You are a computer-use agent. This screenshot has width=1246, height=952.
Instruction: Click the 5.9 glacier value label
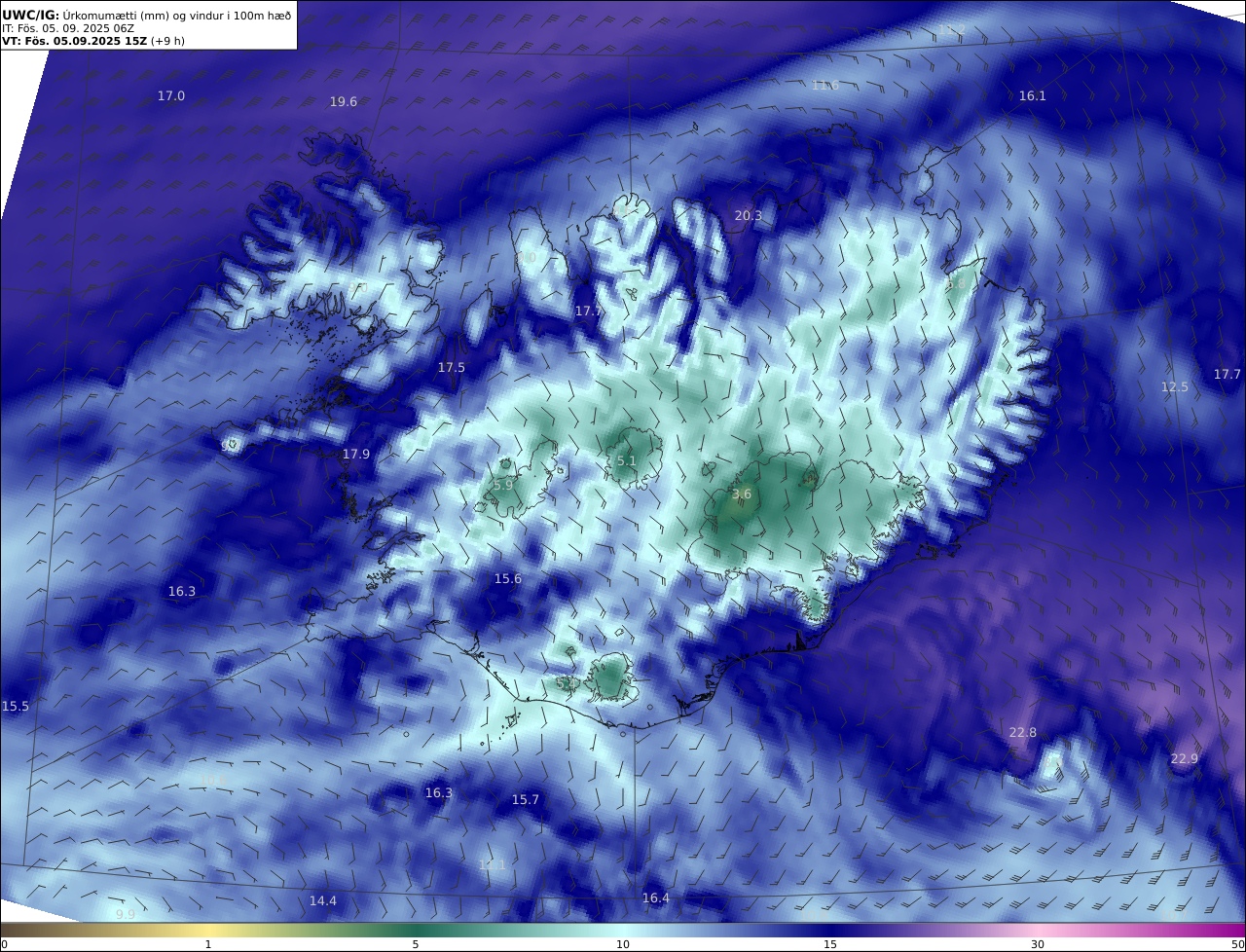[x=503, y=485]
